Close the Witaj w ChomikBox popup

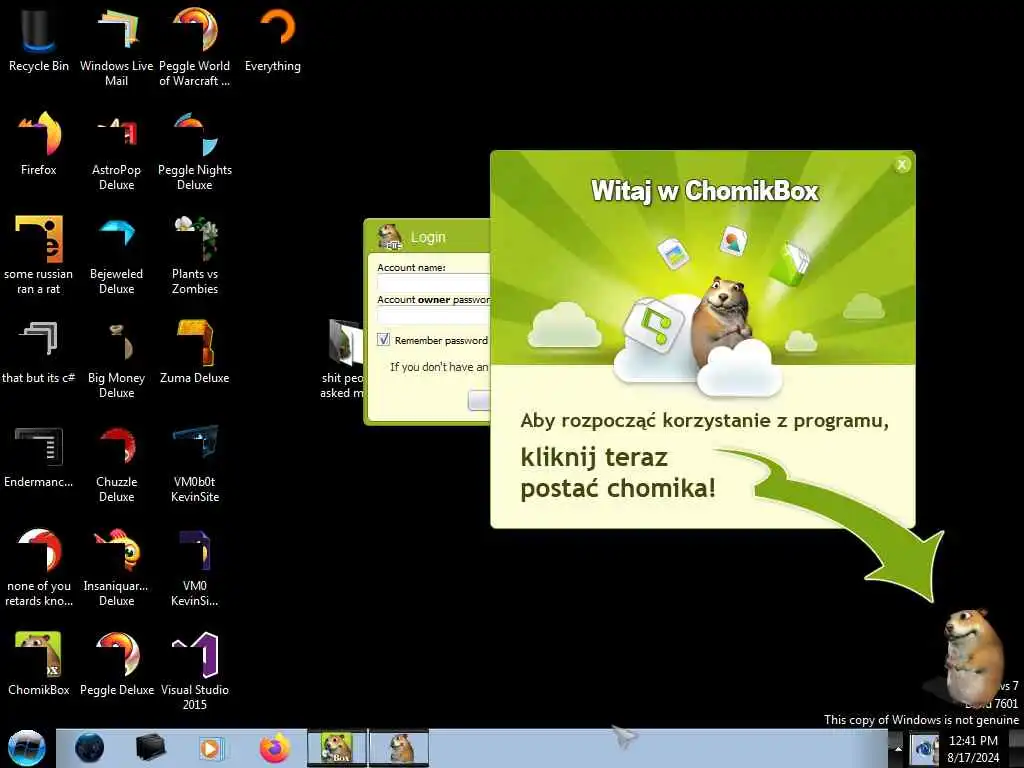tap(902, 165)
